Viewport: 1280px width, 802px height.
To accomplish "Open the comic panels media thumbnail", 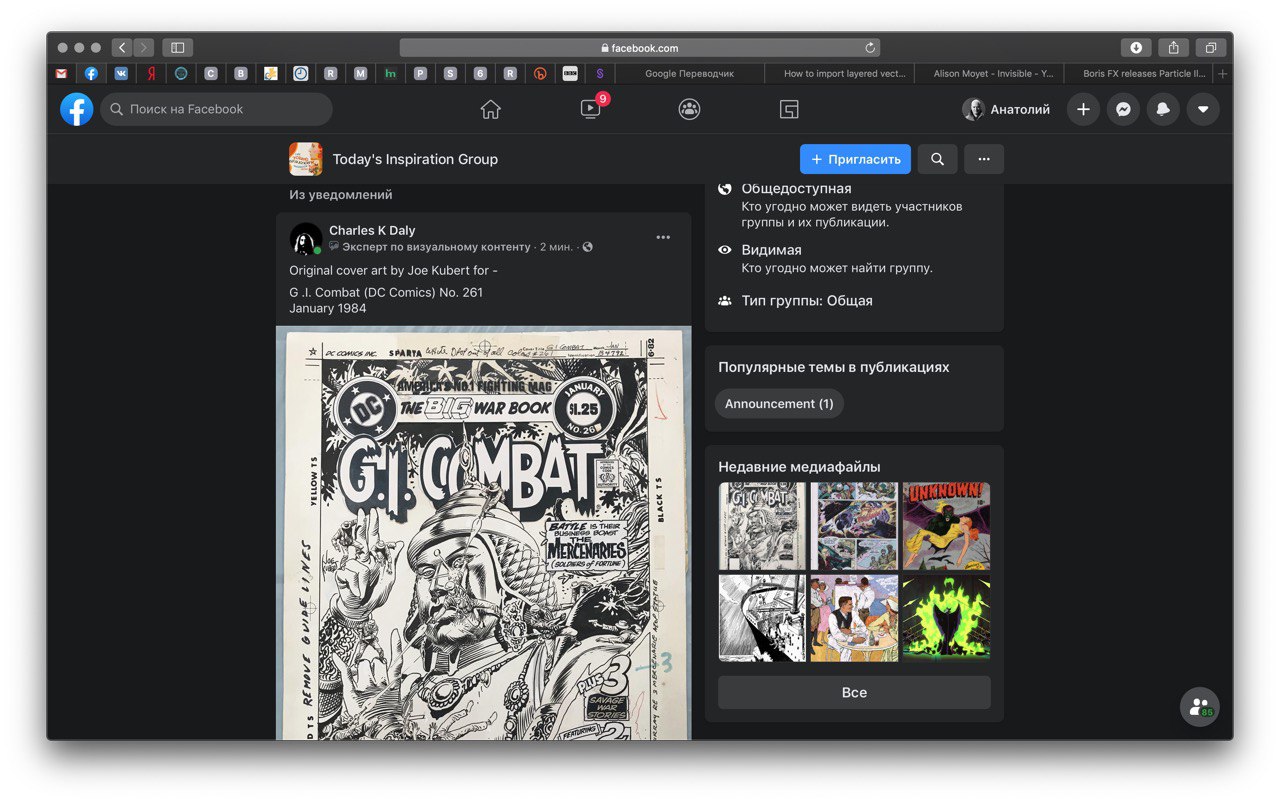I will (x=854, y=526).
